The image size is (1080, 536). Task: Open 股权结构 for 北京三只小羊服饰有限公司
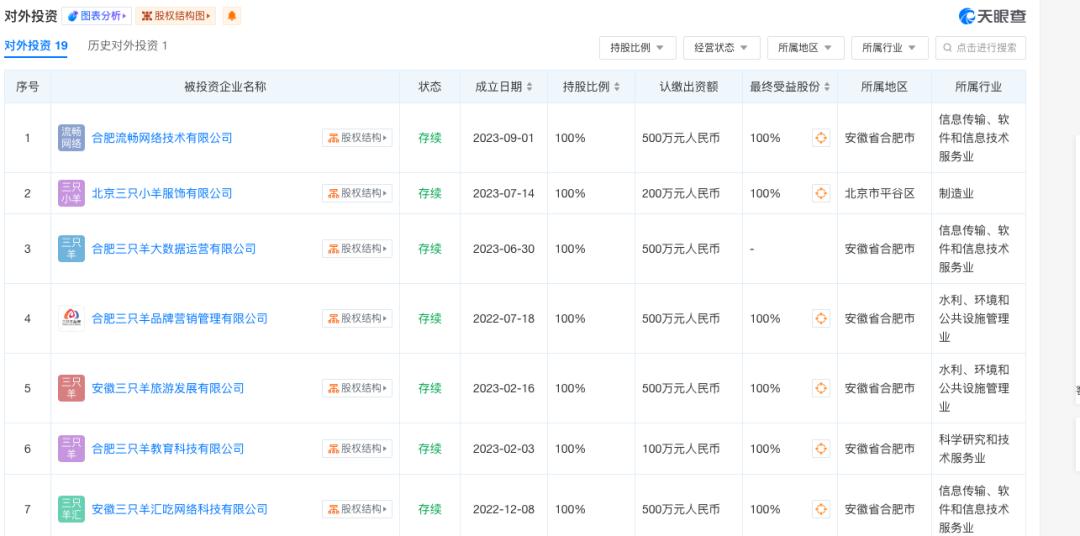tap(357, 194)
